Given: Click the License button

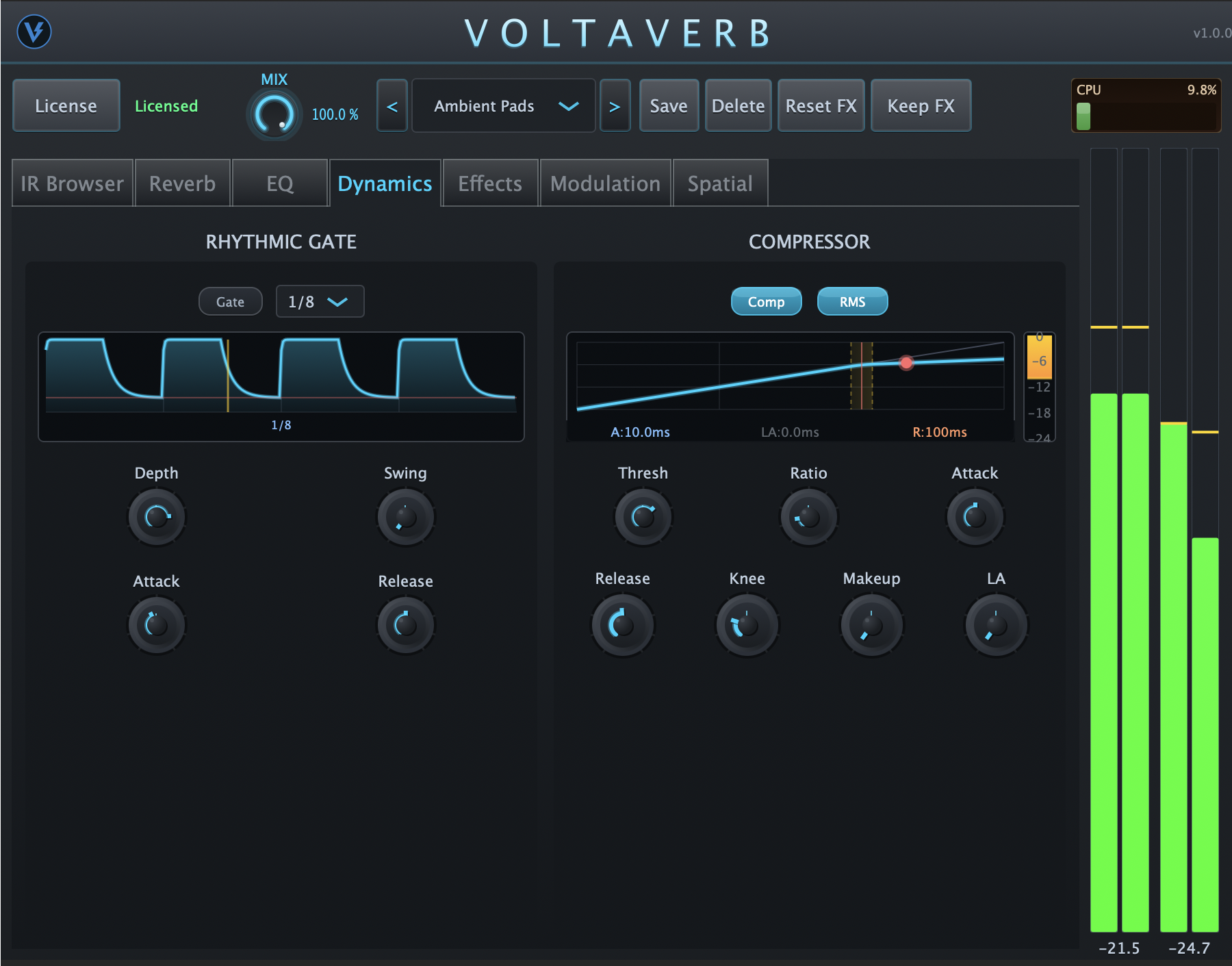Looking at the screenshot, I should (66, 105).
